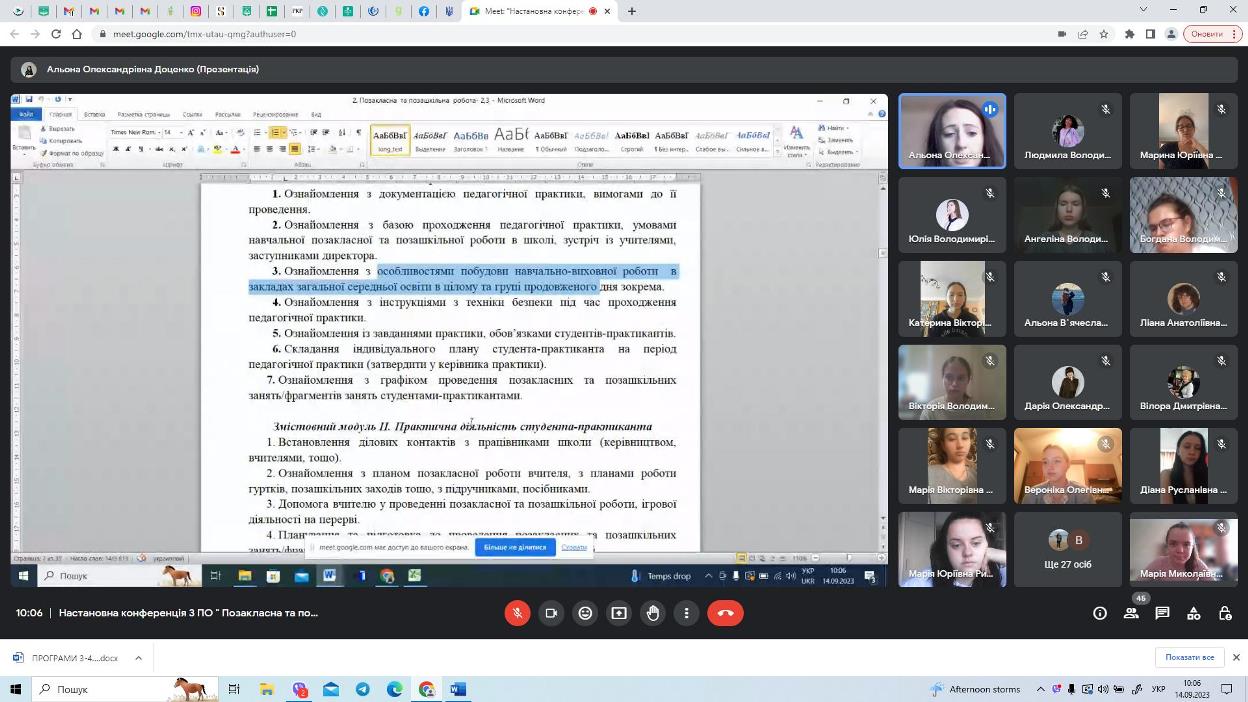Open the meeting details info icon
1248x702 pixels.
1100,613
